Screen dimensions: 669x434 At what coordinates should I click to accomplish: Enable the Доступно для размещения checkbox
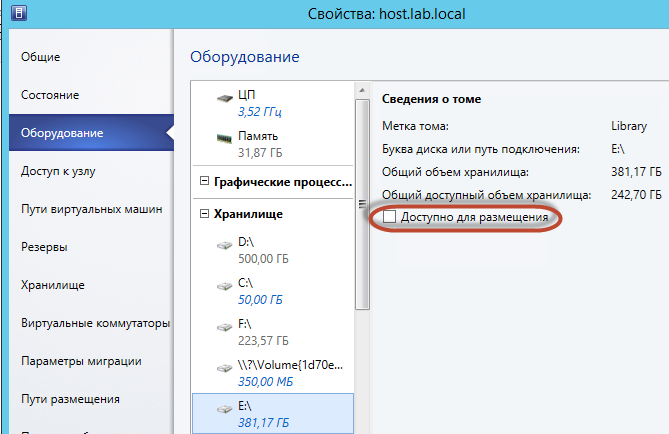[x=390, y=217]
